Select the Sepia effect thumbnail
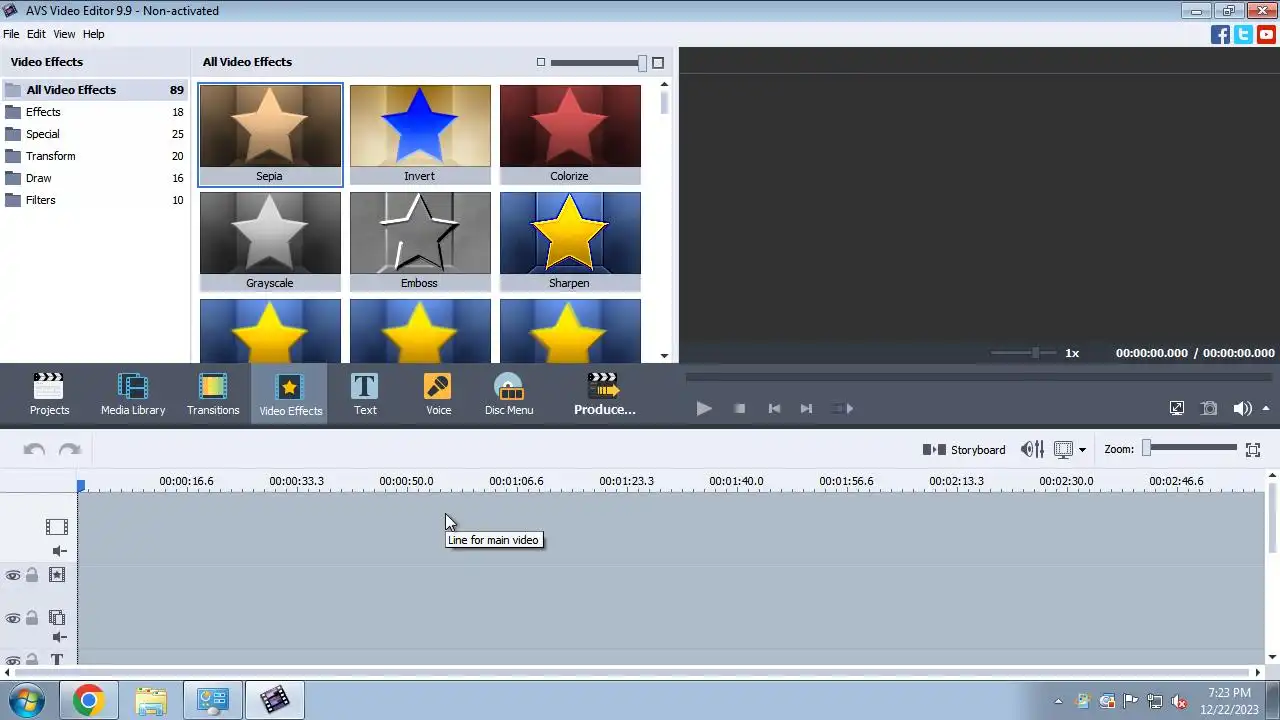Viewport: 1280px width, 720px height. 270,134
